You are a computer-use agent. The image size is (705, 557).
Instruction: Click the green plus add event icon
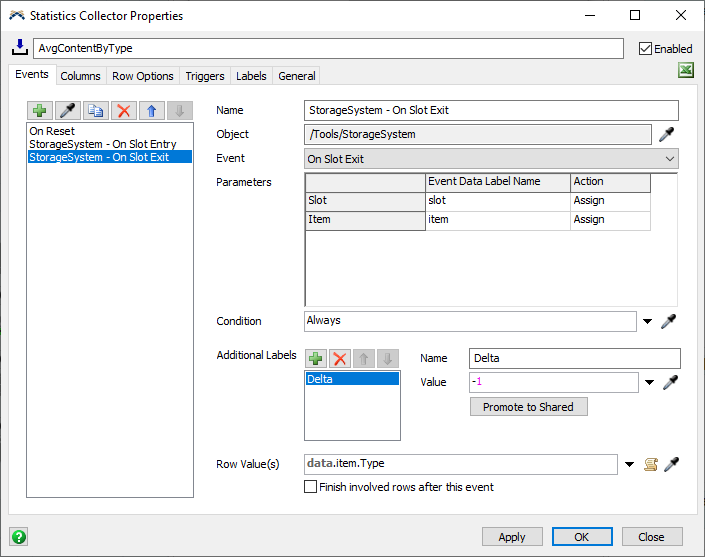click(x=41, y=111)
